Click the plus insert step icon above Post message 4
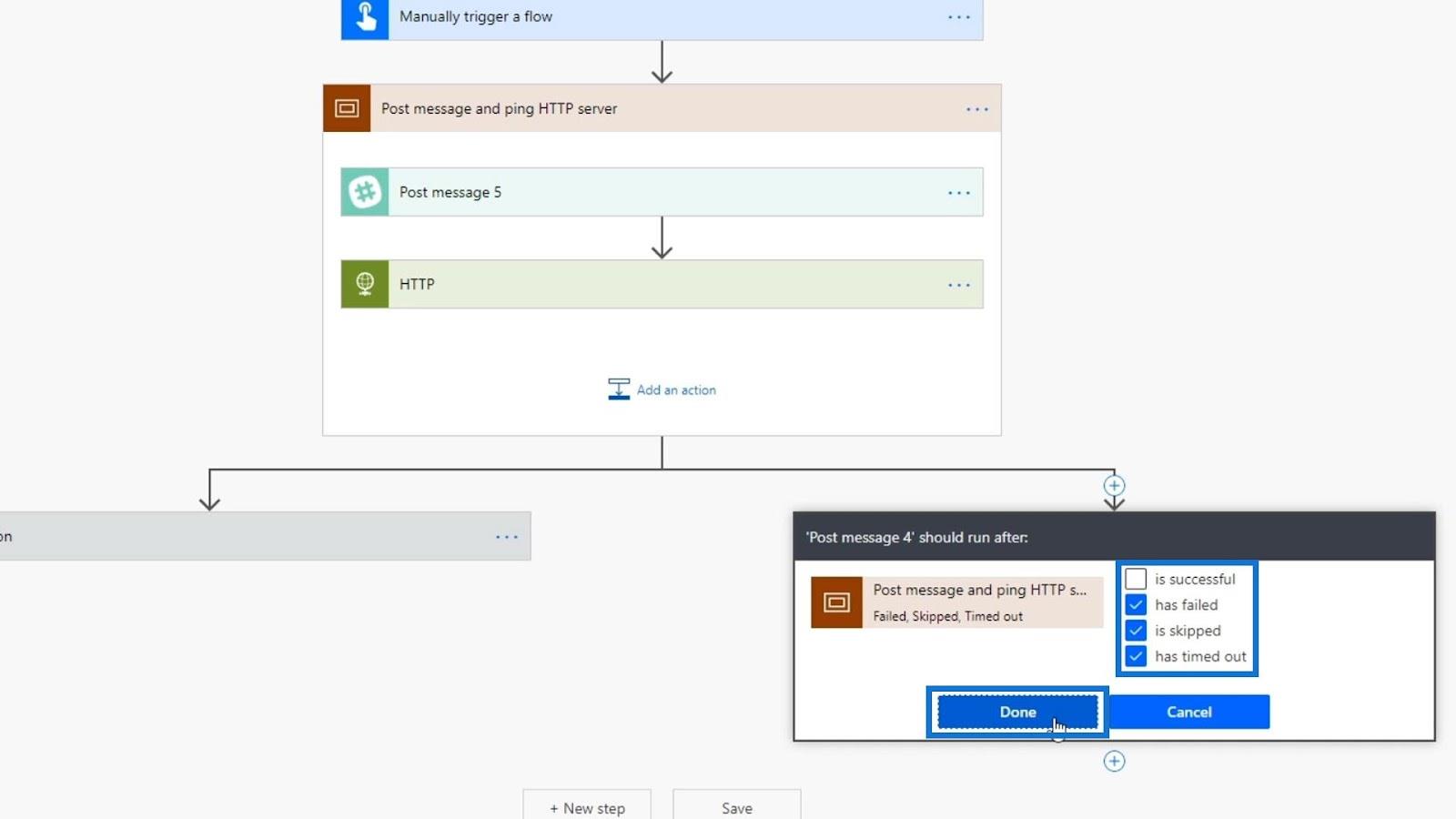Viewport: 1456px width, 819px height. (x=1114, y=485)
